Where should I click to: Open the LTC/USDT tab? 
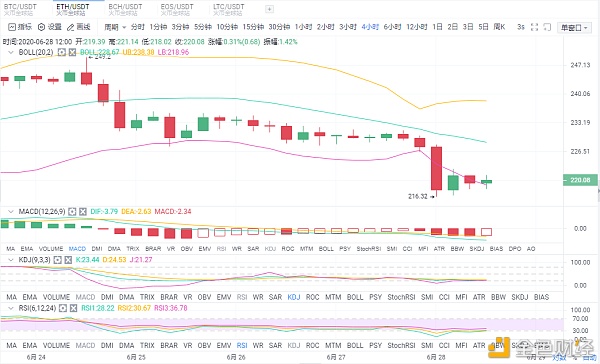(228, 9)
